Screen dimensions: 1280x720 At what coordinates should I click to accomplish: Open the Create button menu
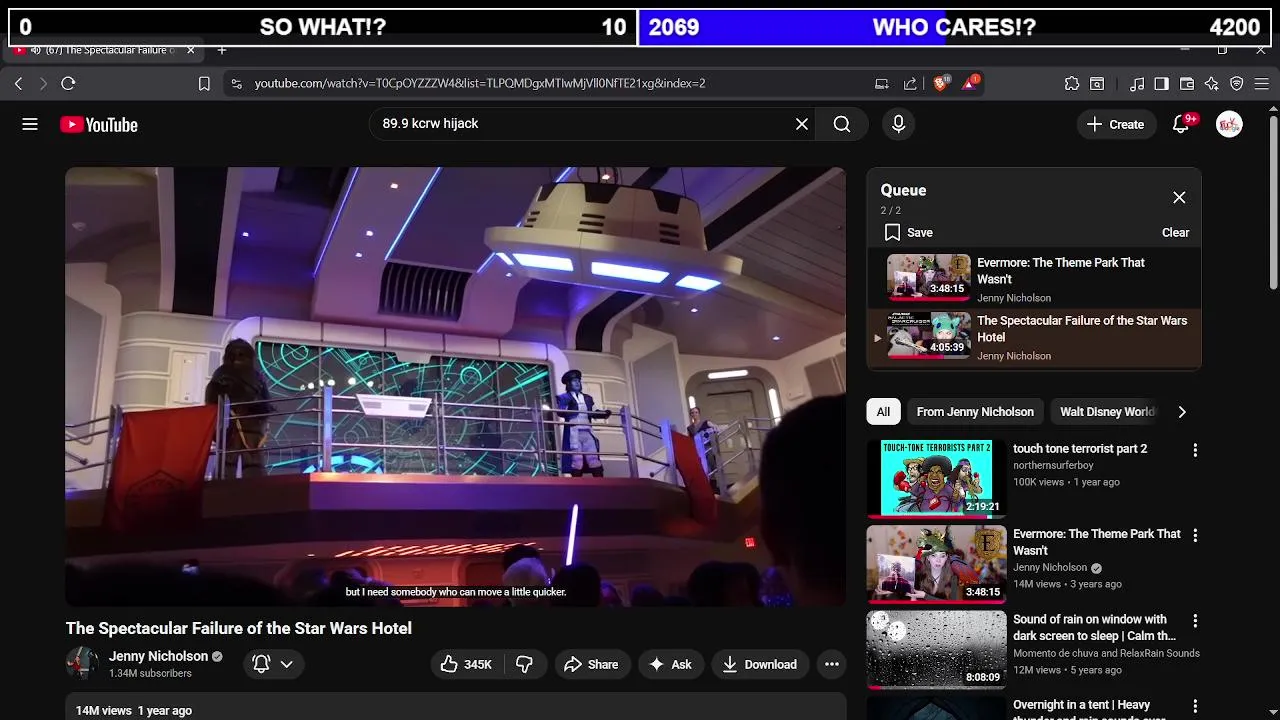pos(1115,124)
